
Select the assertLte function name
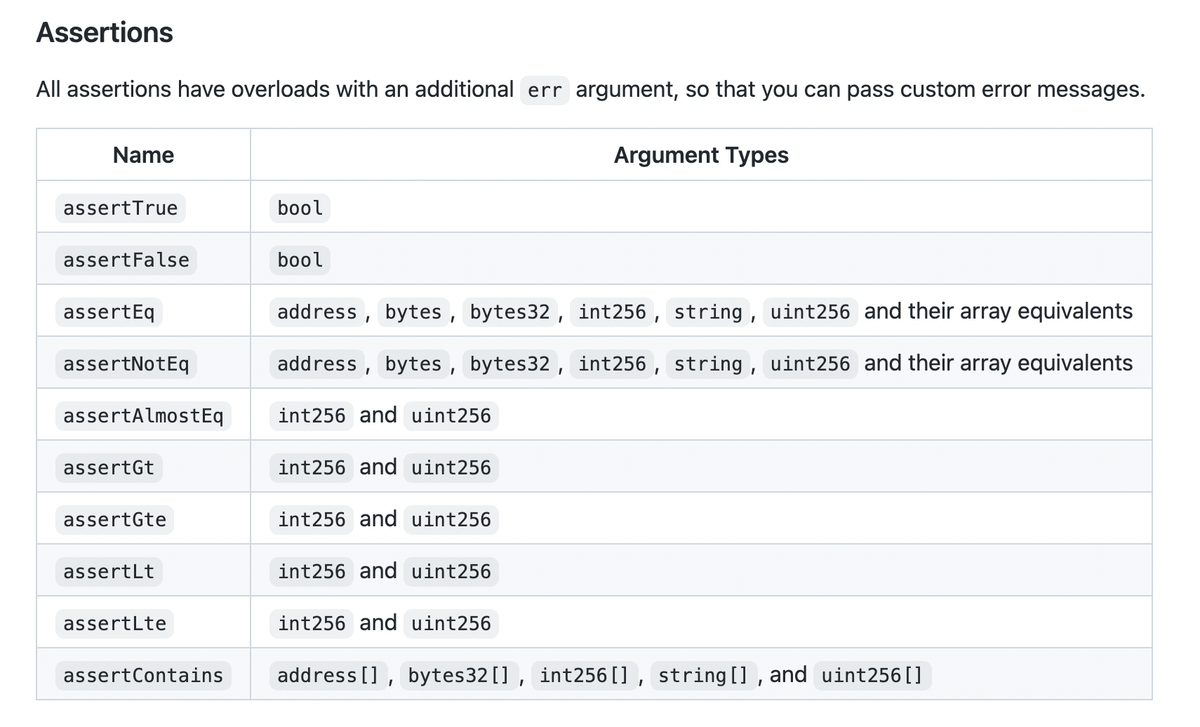[x=114, y=624]
